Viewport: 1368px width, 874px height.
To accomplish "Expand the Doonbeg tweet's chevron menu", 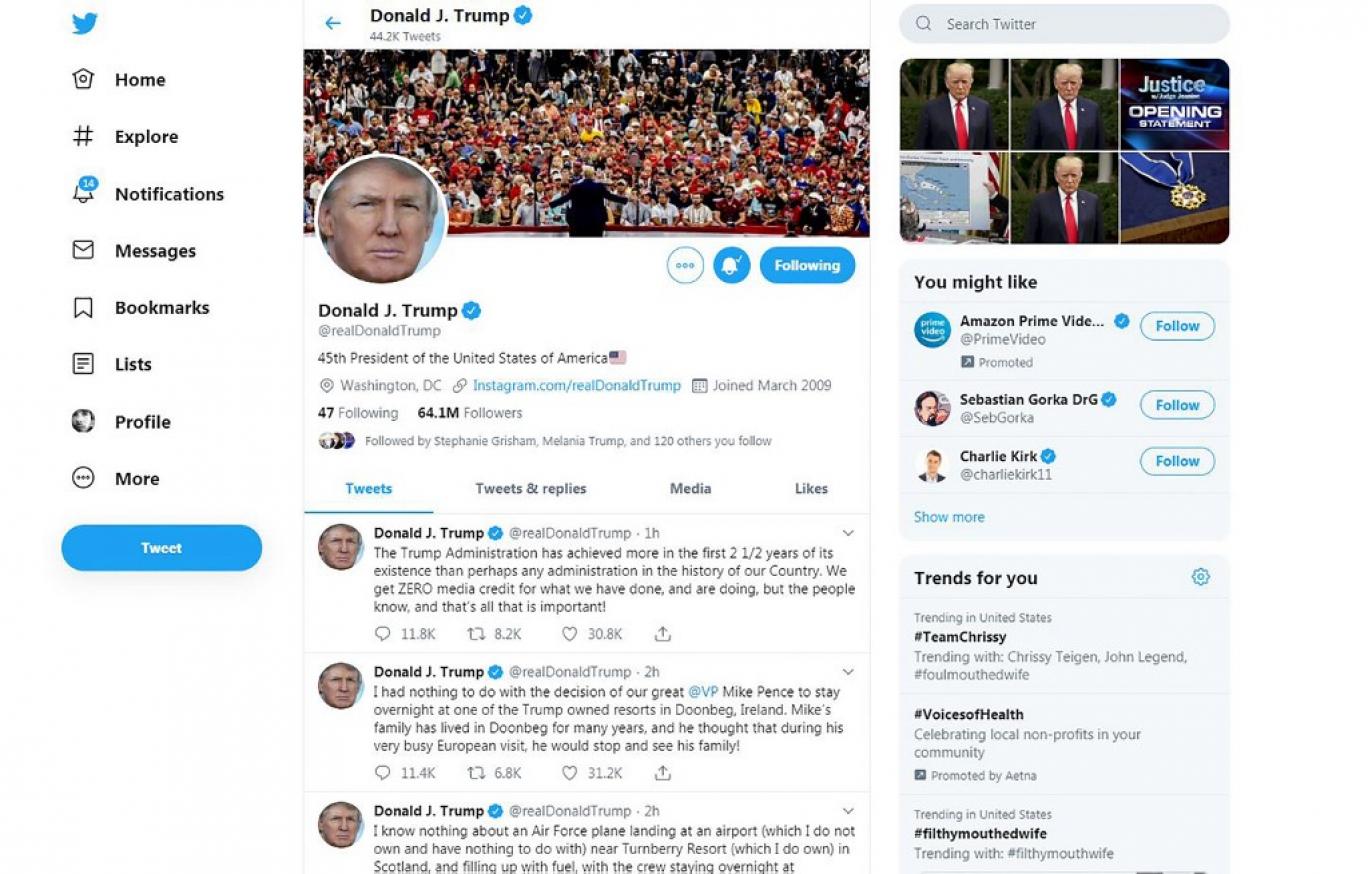I will click(848, 672).
